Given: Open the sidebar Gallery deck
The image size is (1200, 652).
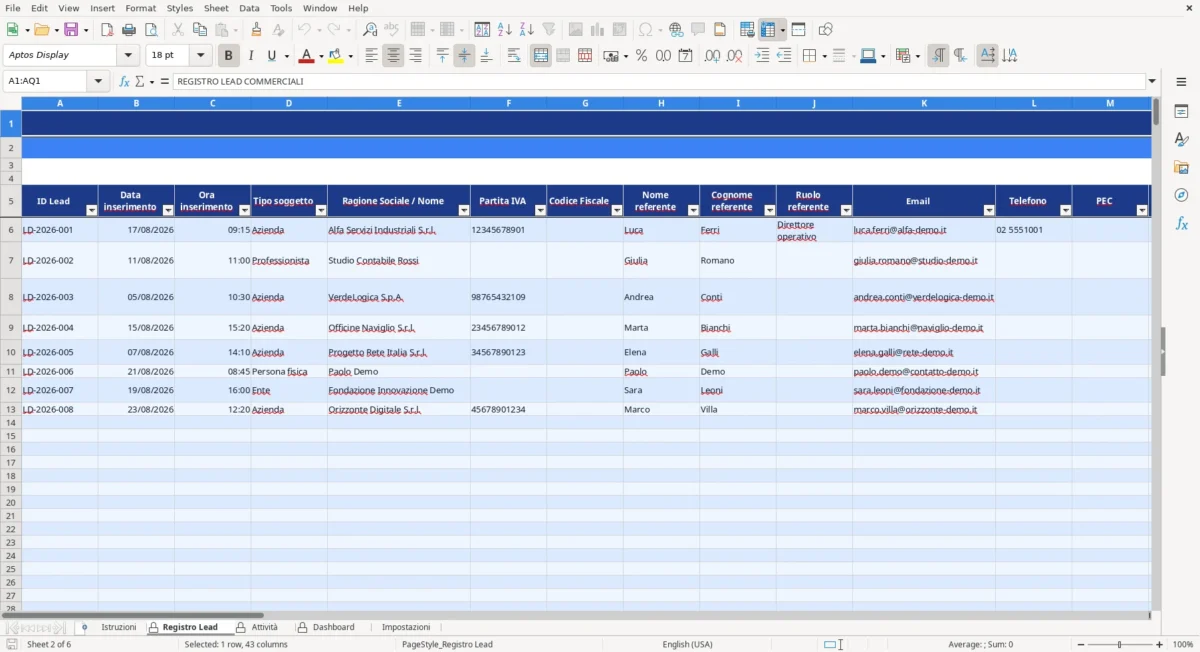Looking at the screenshot, I should [x=1181, y=167].
